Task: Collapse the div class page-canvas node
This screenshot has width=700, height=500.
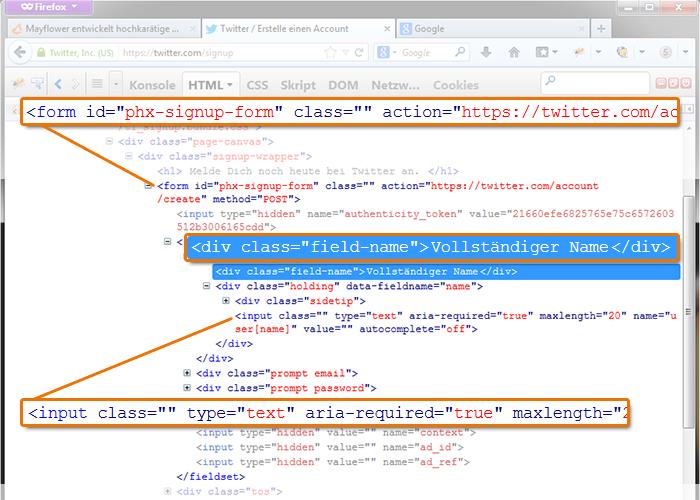Action: [109, 142]
